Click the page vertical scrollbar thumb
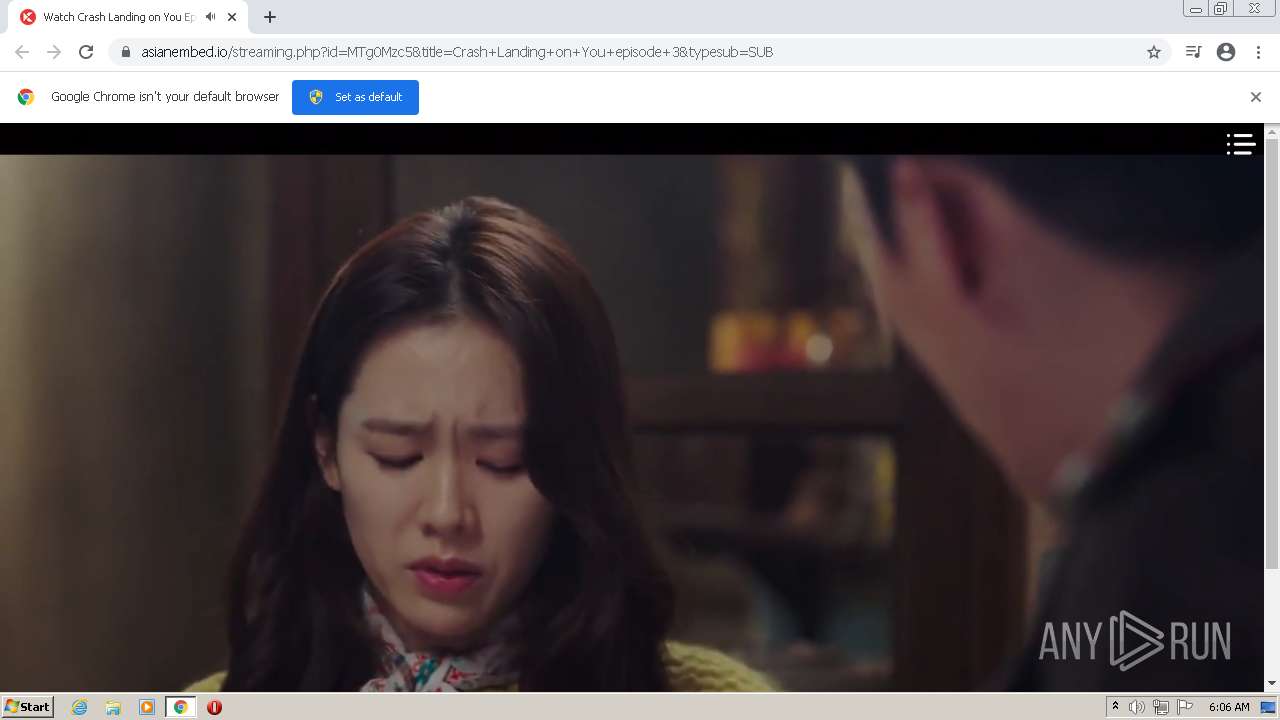This screenshot has height=720, width=1280. pyautogui.click(x=1272, y=353)
